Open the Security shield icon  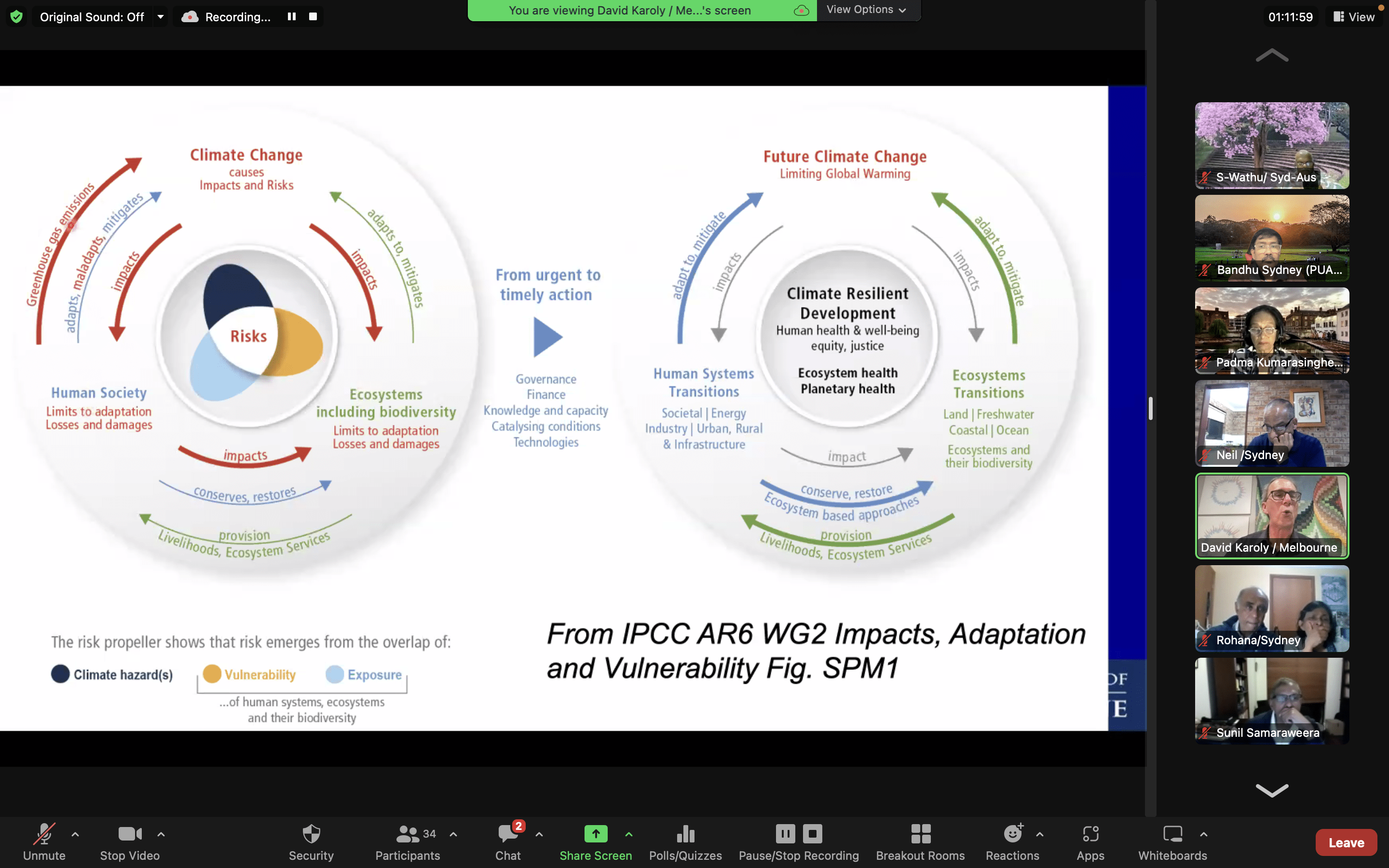(311, 834)
